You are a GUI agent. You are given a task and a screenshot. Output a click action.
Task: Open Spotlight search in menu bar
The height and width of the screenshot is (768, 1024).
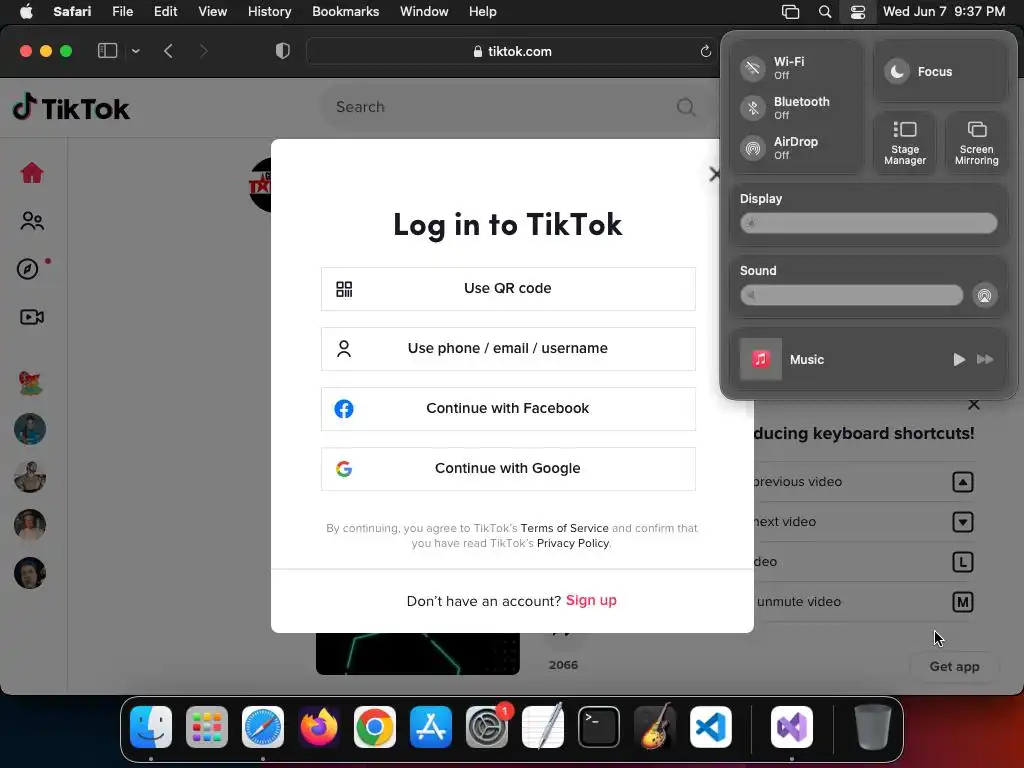click(x=825, y=12)
